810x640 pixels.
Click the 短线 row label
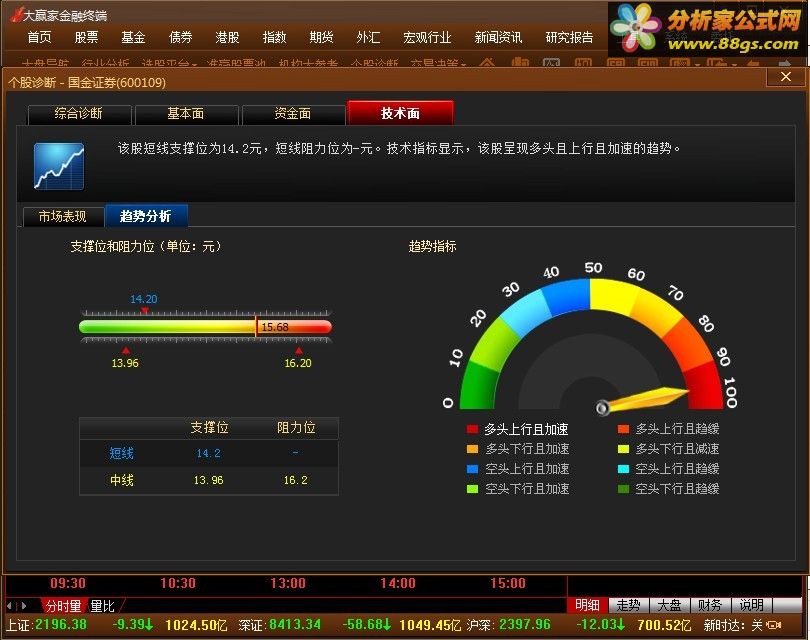[122, 454]
